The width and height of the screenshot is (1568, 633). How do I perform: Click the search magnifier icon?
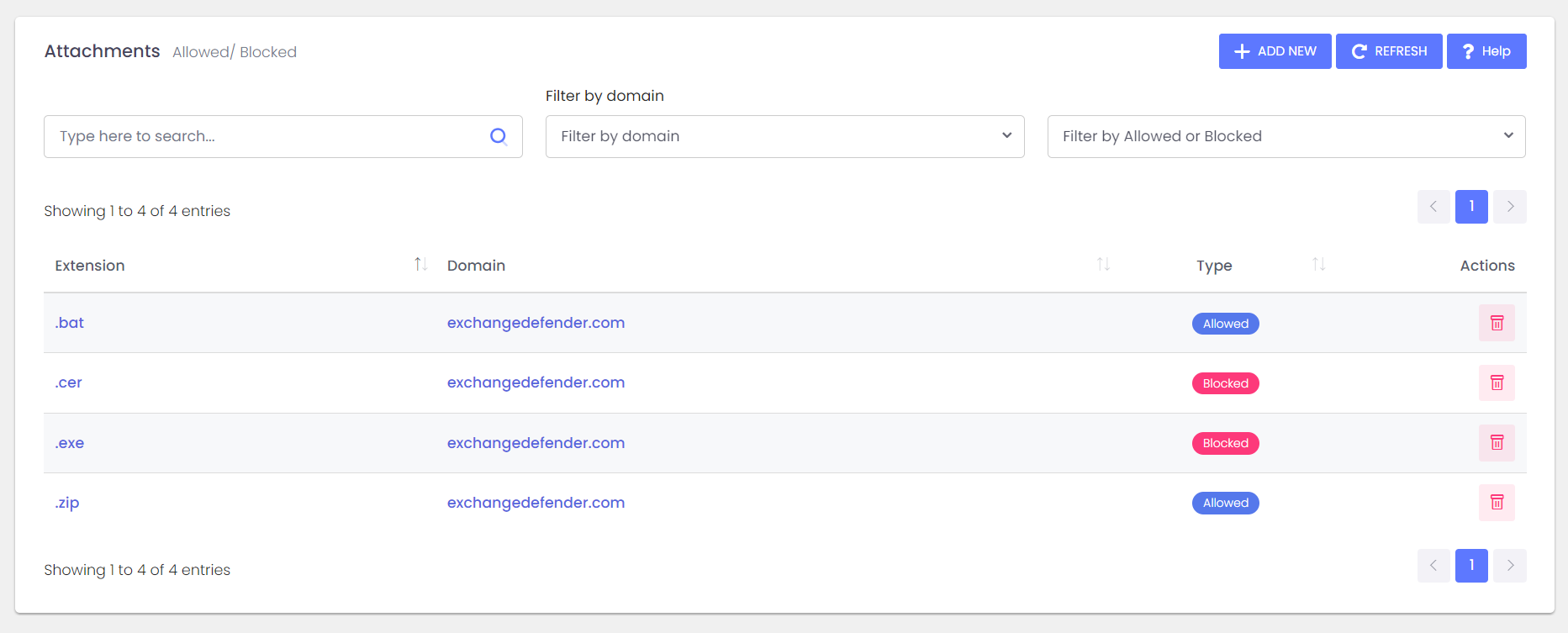point(499,136)
